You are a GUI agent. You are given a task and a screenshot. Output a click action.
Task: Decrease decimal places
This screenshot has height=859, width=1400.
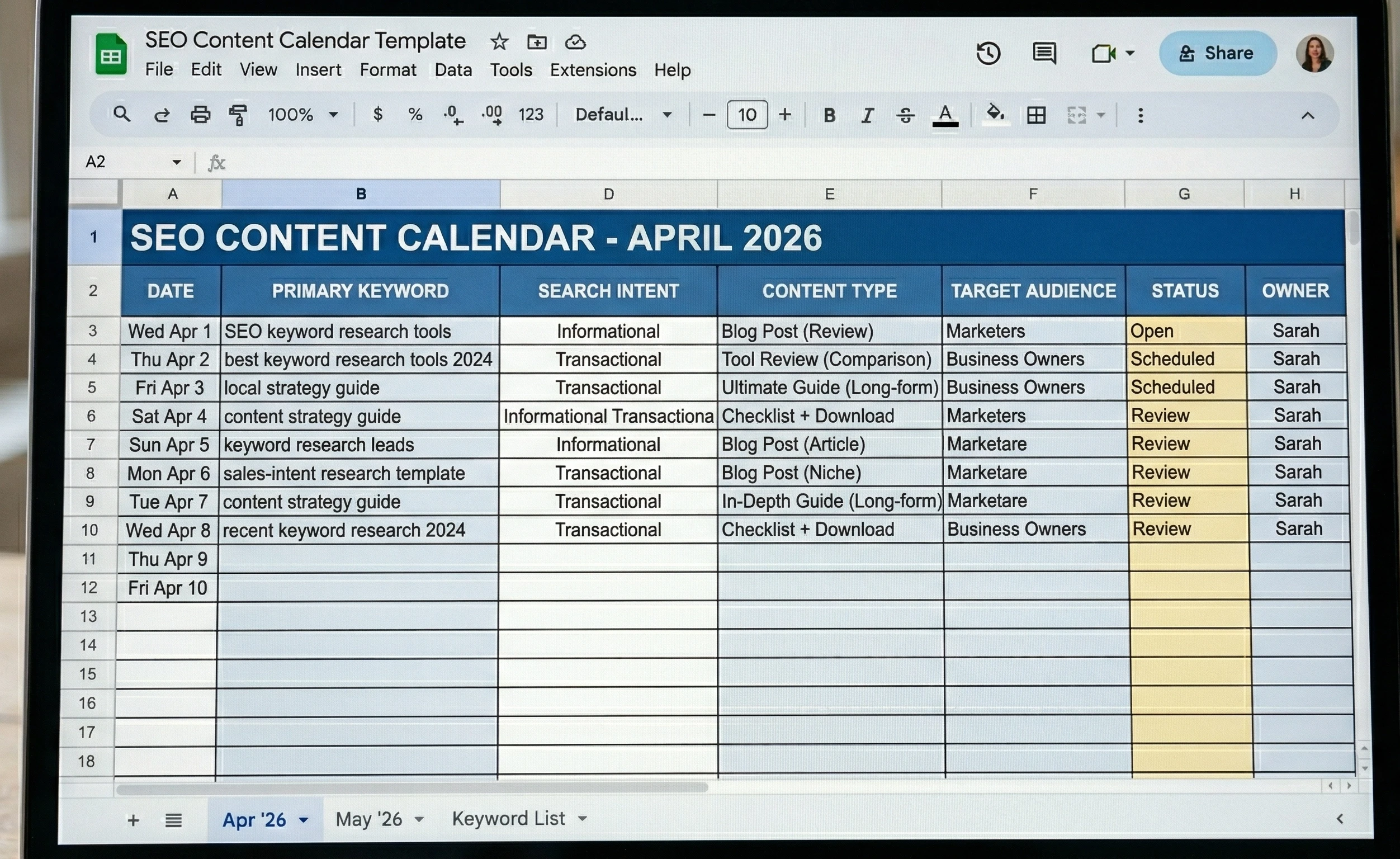point(453,115)
